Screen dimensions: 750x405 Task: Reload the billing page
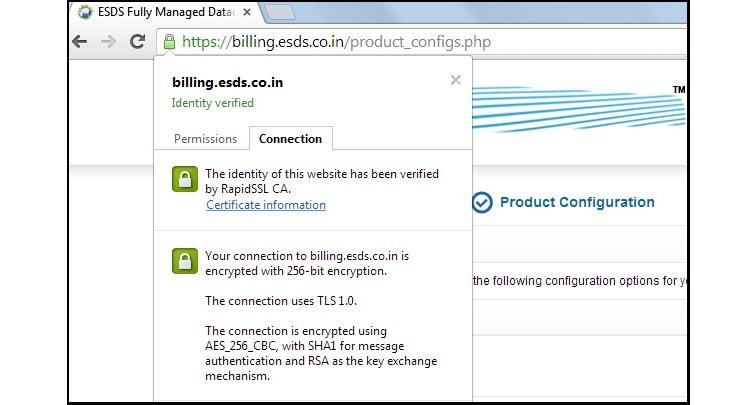point(138,42)
